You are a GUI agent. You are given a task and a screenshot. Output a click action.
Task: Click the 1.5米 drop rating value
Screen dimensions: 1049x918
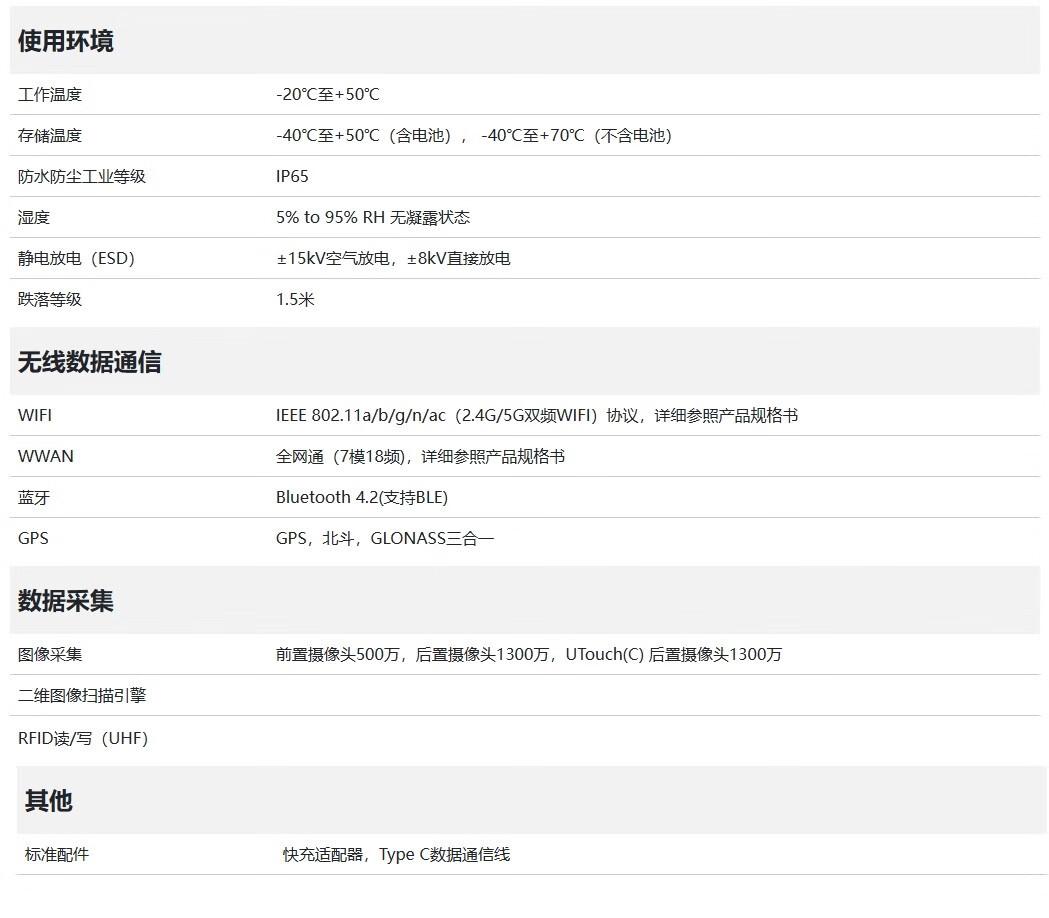[295, 300]
